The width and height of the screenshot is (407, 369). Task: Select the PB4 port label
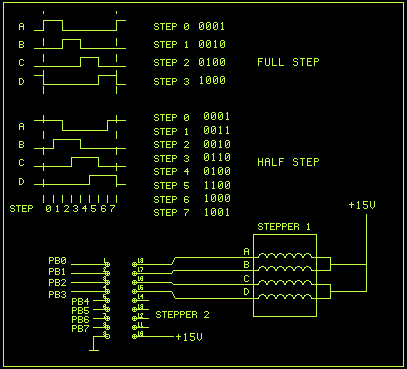pos(80,302)
